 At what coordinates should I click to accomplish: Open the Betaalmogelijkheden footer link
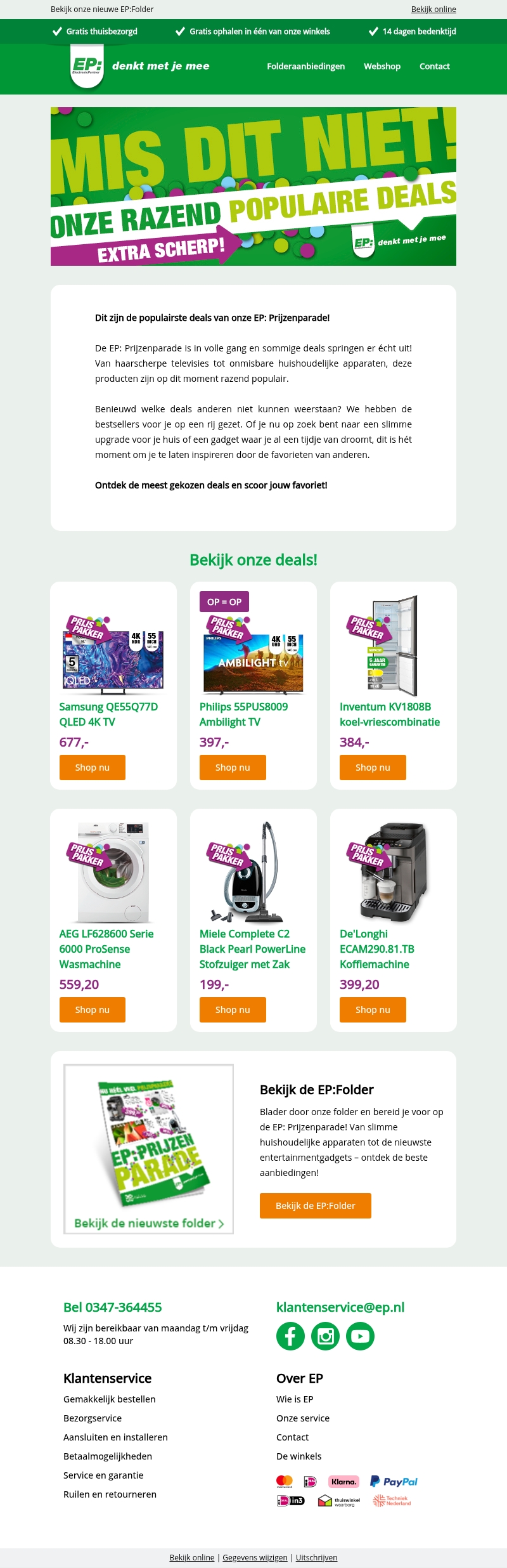(x=108, y=1456)
